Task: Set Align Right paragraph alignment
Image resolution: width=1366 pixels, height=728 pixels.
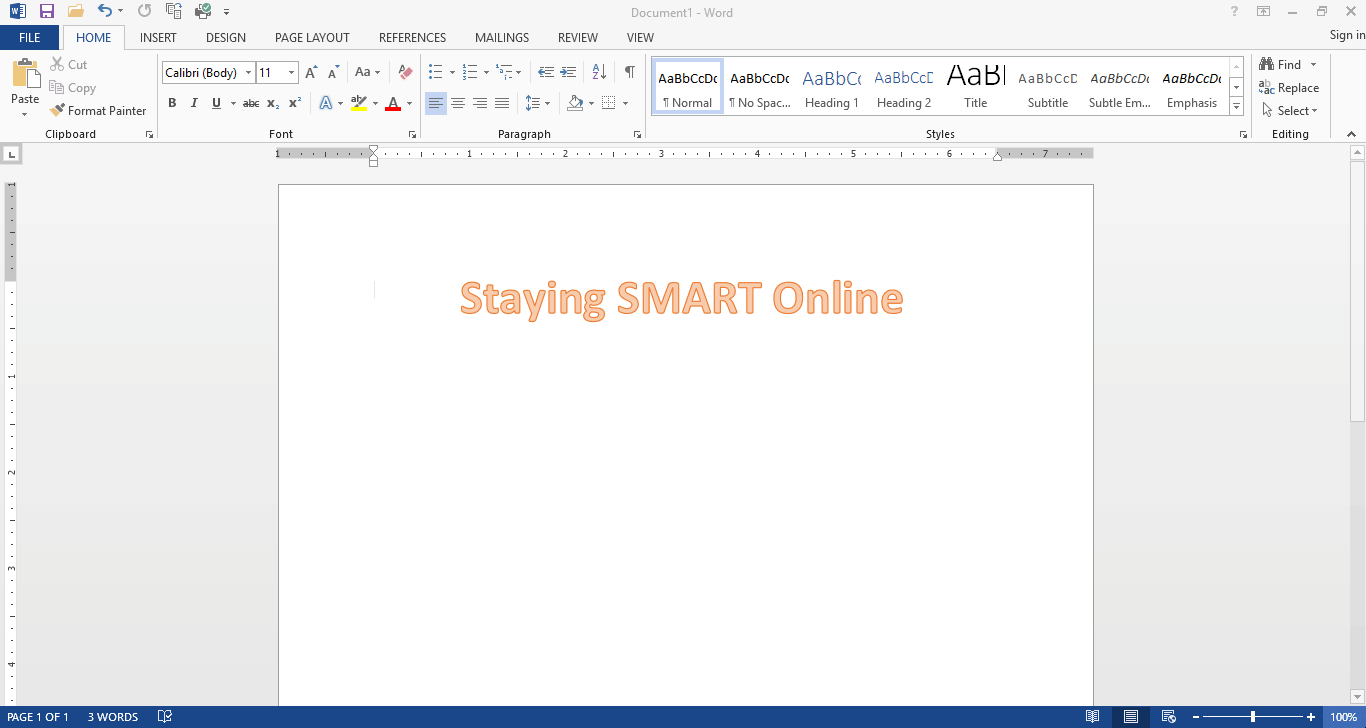Action: tap(480, 103)
